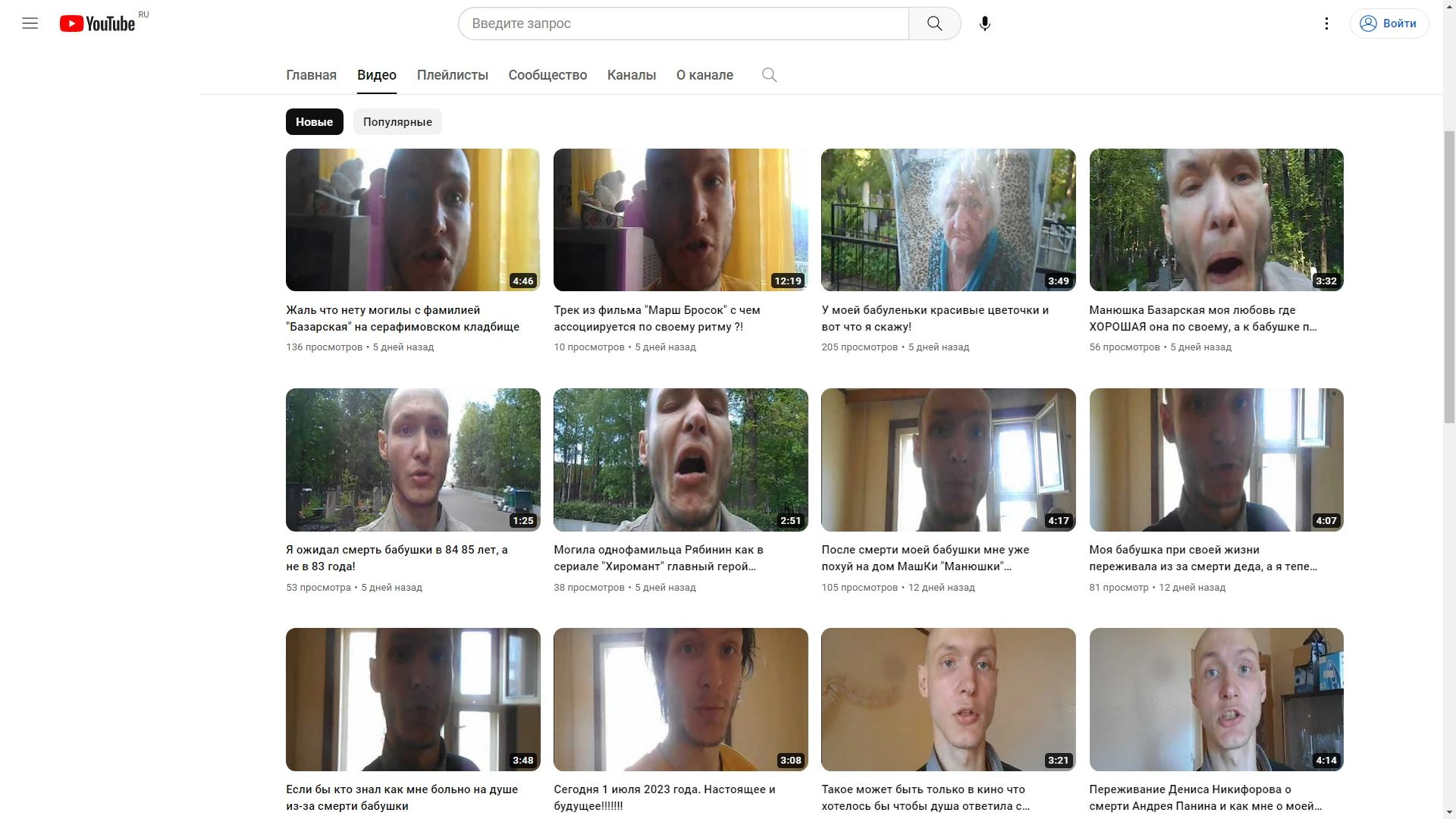
Task: Switch to the Главная tab
Action: tap(311, 75)
